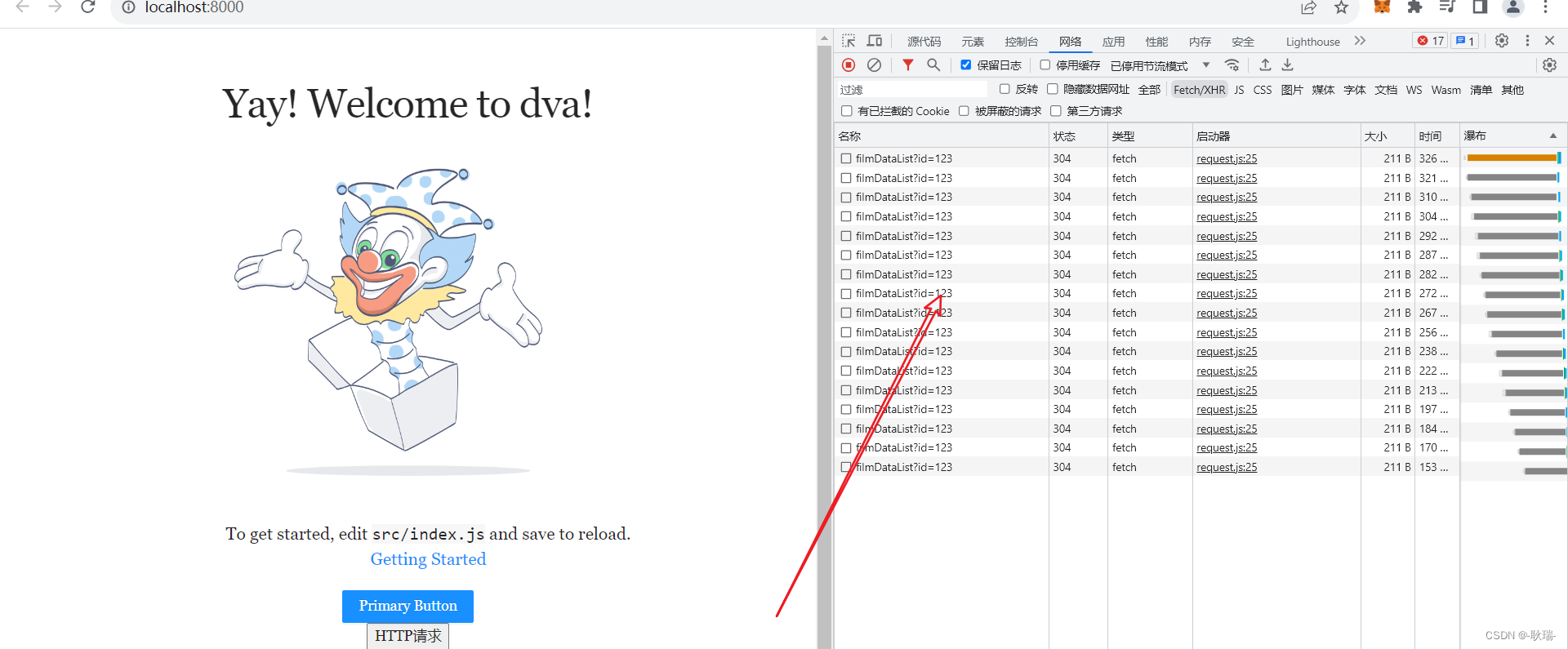Open the browser side panel icon

(x=1480, y=7)
